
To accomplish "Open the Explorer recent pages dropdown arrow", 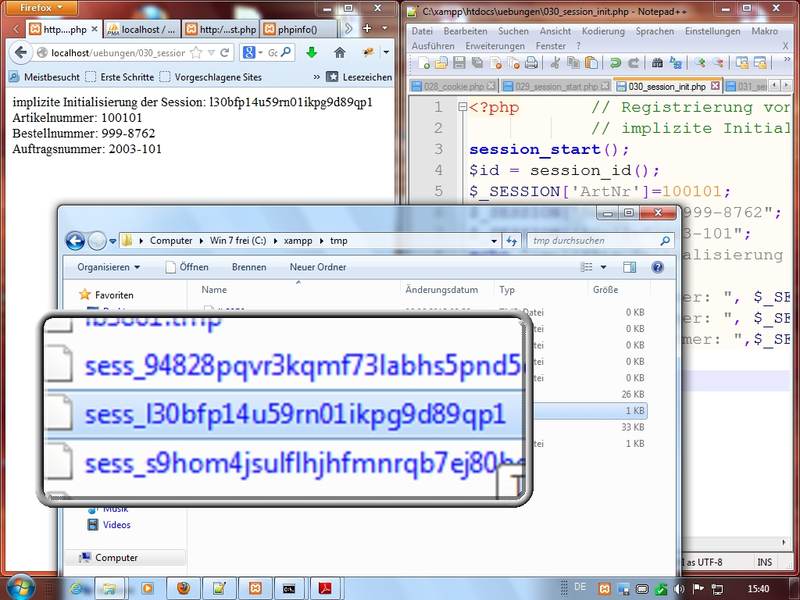I will [x=112, y=241].
